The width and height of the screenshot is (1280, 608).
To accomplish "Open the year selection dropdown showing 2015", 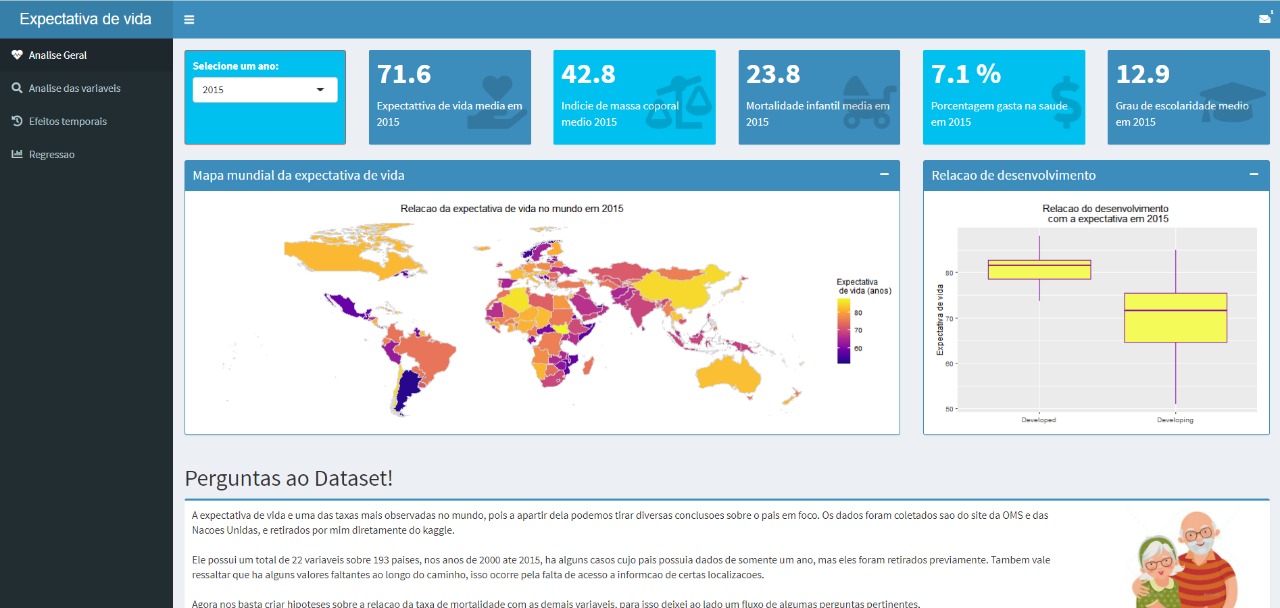I will (264, 90).
